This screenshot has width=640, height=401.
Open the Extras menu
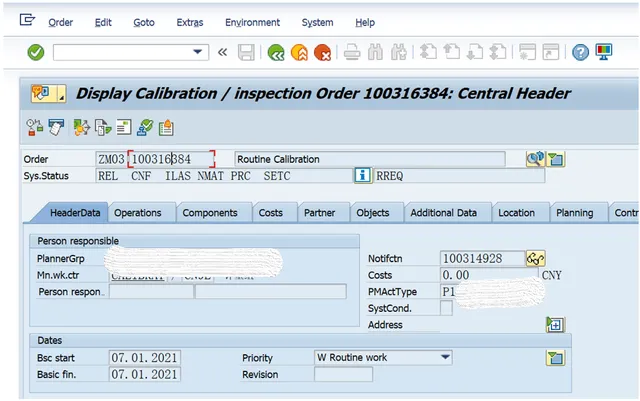(190, 22)
